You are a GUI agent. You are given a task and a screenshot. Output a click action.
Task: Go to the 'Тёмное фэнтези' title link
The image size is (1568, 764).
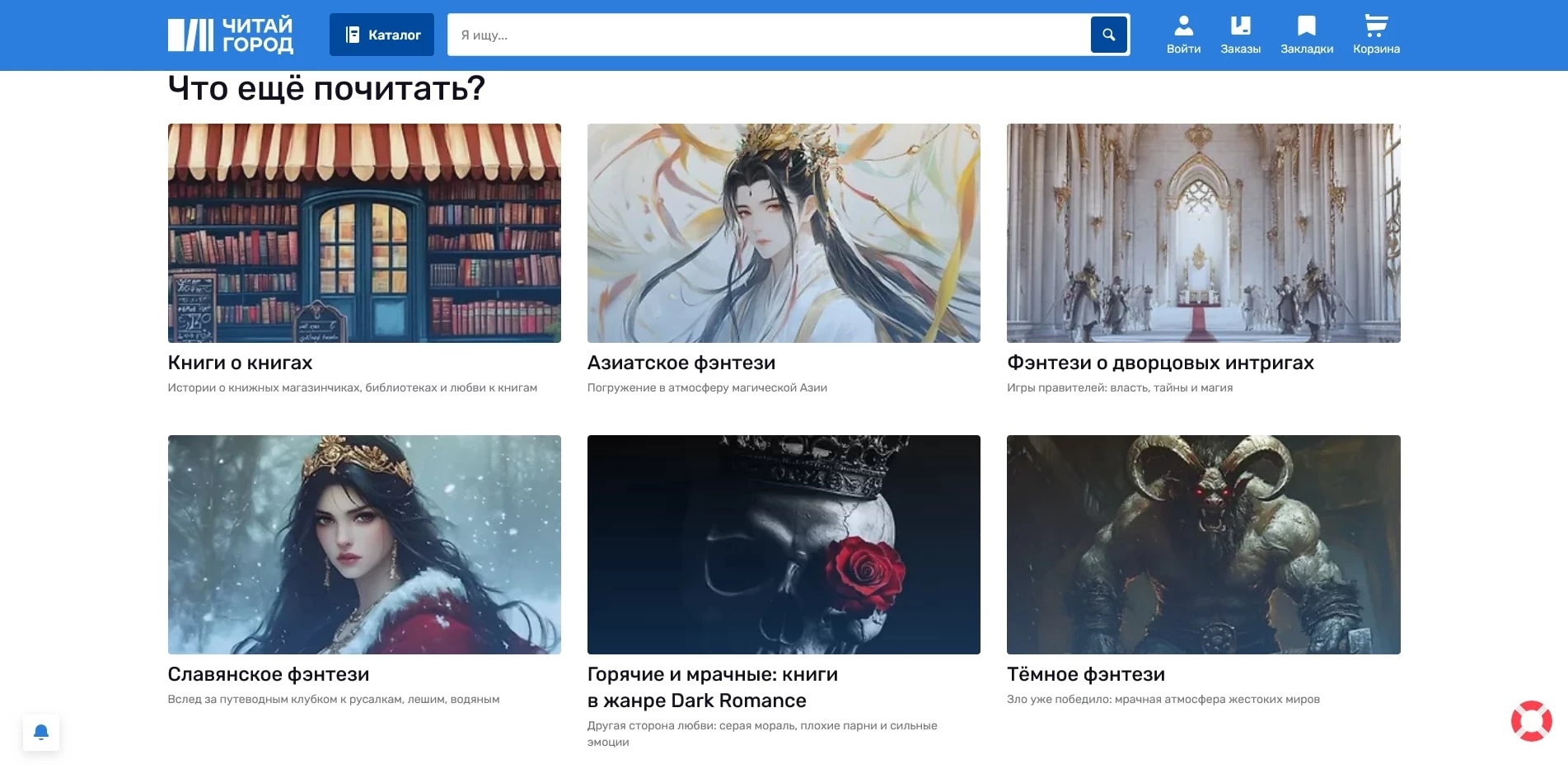[1085, 674]
